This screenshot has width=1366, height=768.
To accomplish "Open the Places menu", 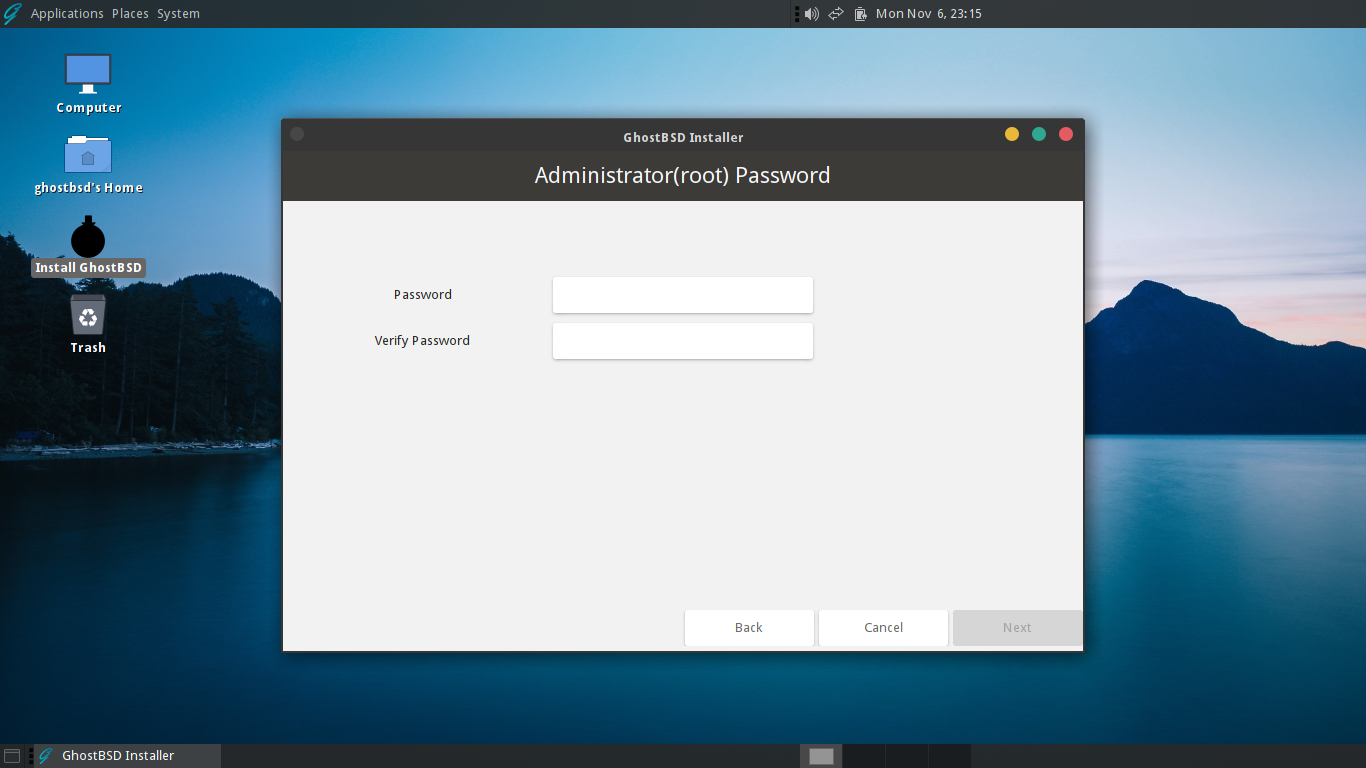I will (x=130, y=14).
